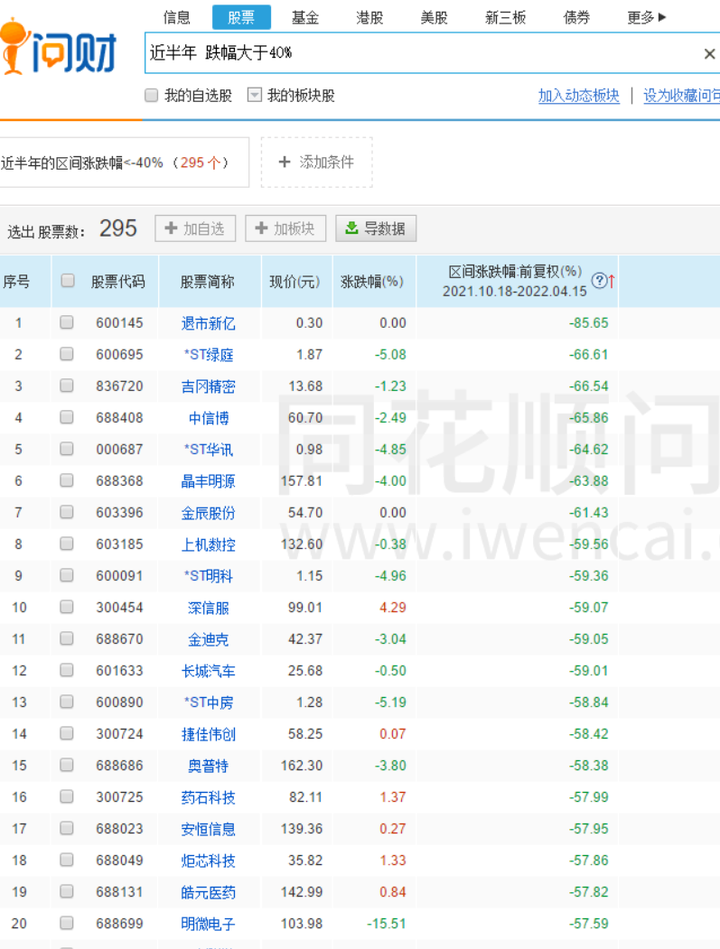
Task: Open the 美股 tab
Action: [434, 18]
